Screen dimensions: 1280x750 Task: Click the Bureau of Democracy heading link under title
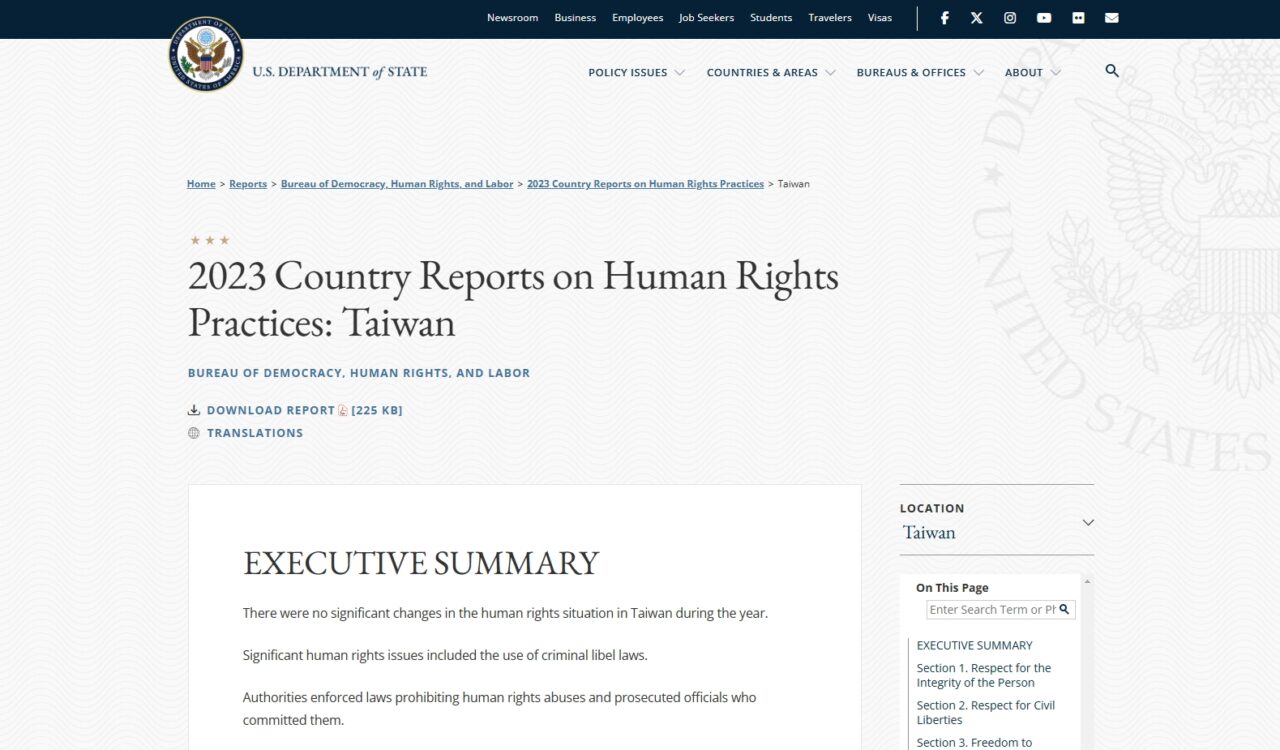point(359,373)
